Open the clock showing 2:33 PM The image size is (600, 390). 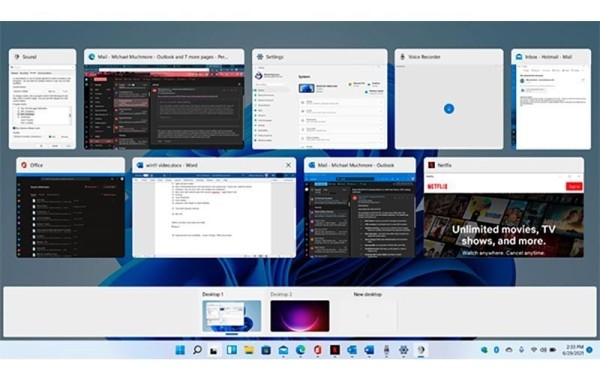(572, 350)
